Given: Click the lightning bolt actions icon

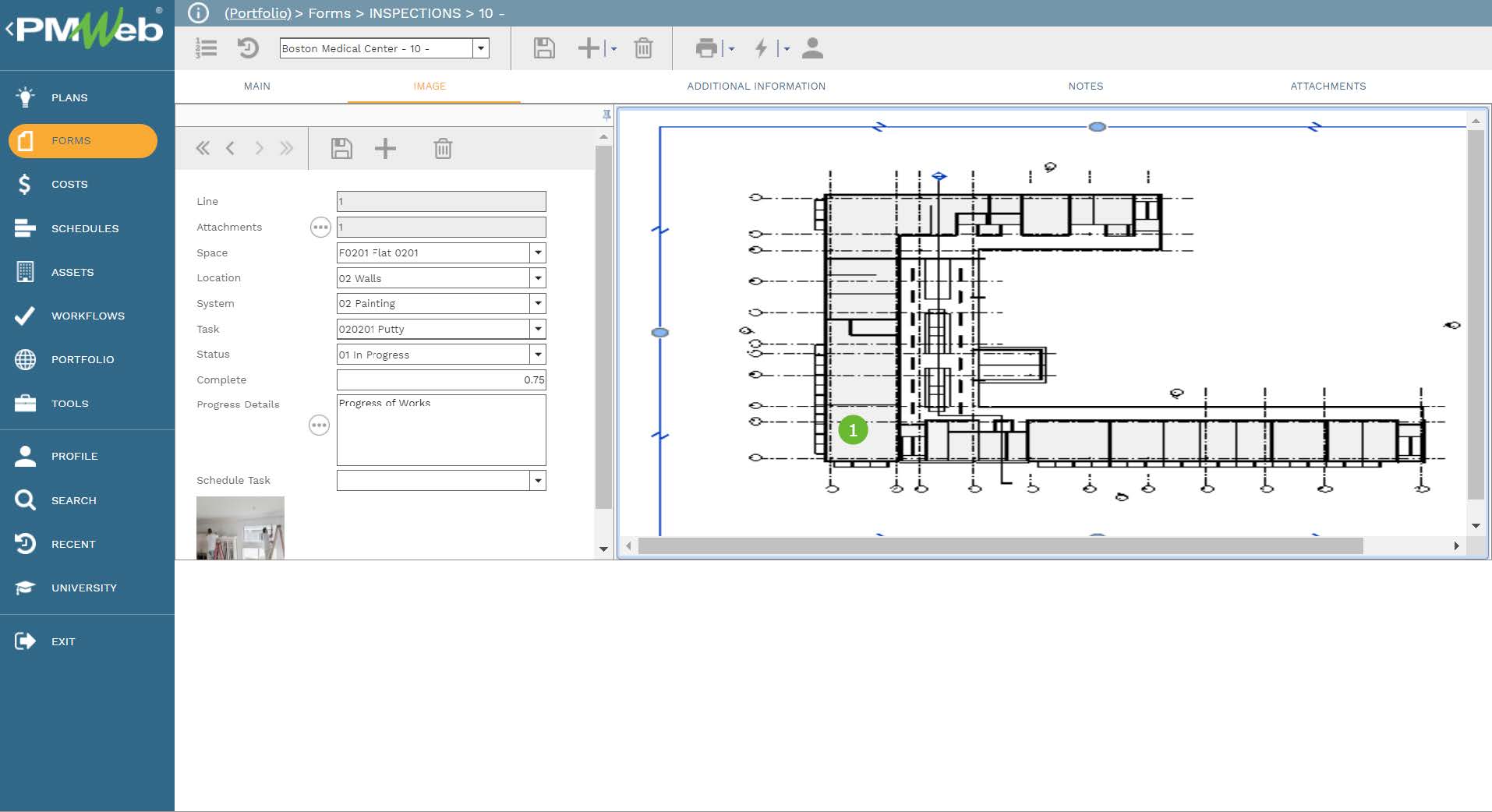Looking at the screenshot, I should 762,48.
